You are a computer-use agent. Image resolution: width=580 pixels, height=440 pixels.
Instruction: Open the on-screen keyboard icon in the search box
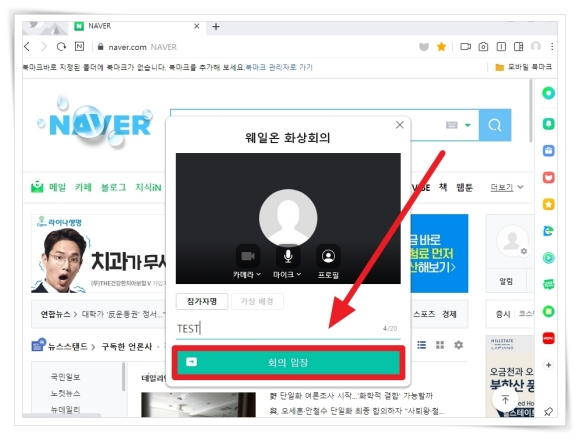[452, 125]
